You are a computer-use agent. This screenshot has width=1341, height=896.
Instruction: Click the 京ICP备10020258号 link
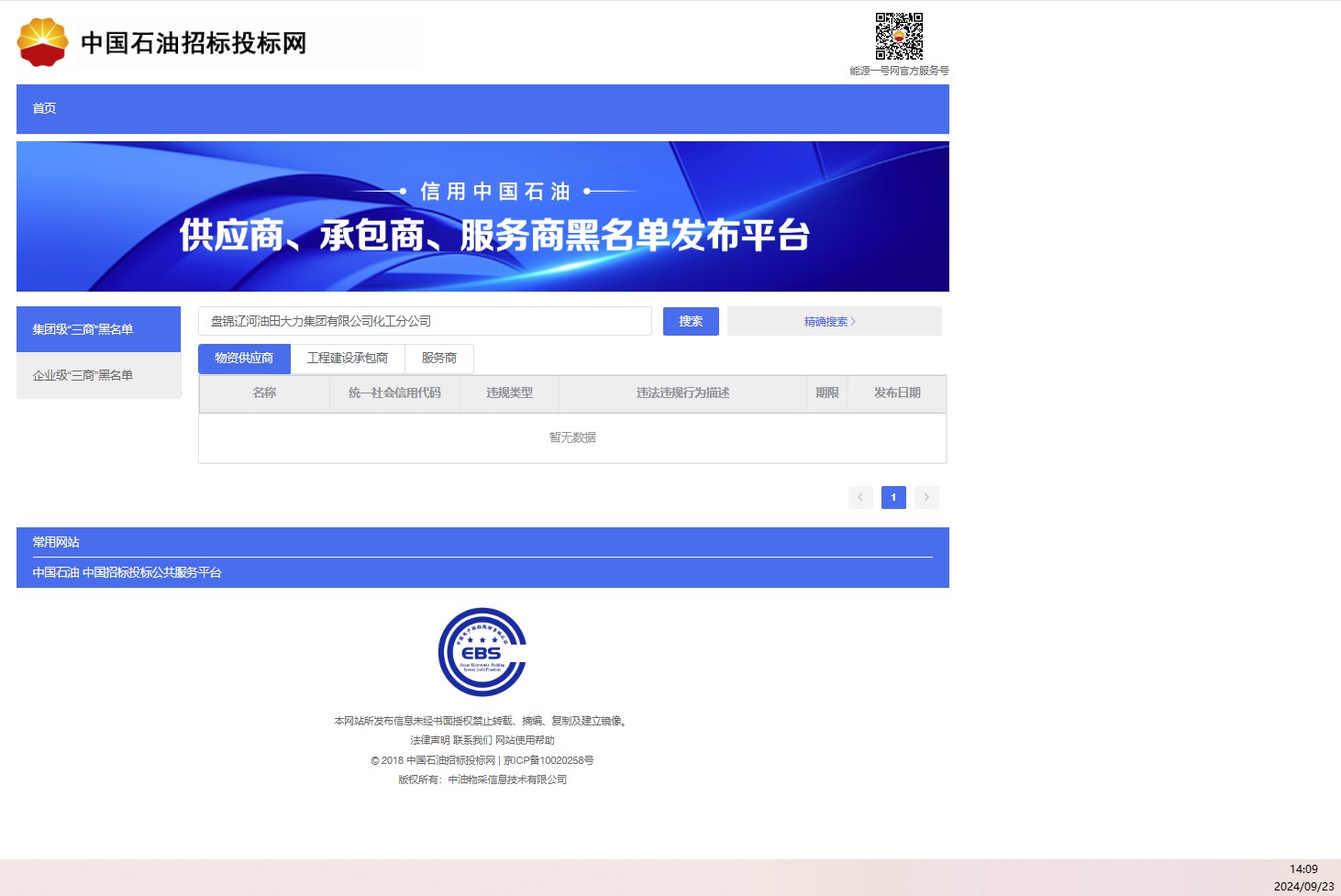[549, 760]
